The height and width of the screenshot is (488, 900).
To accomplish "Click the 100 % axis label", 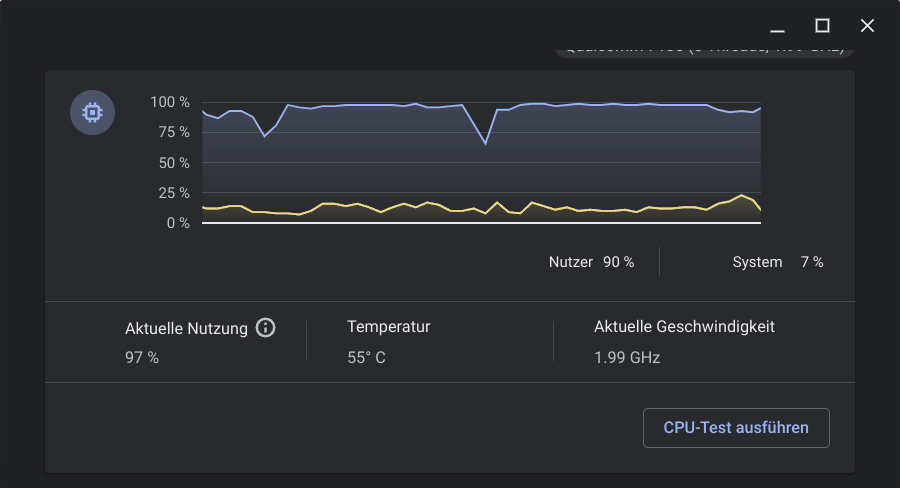I will point(170,102).
